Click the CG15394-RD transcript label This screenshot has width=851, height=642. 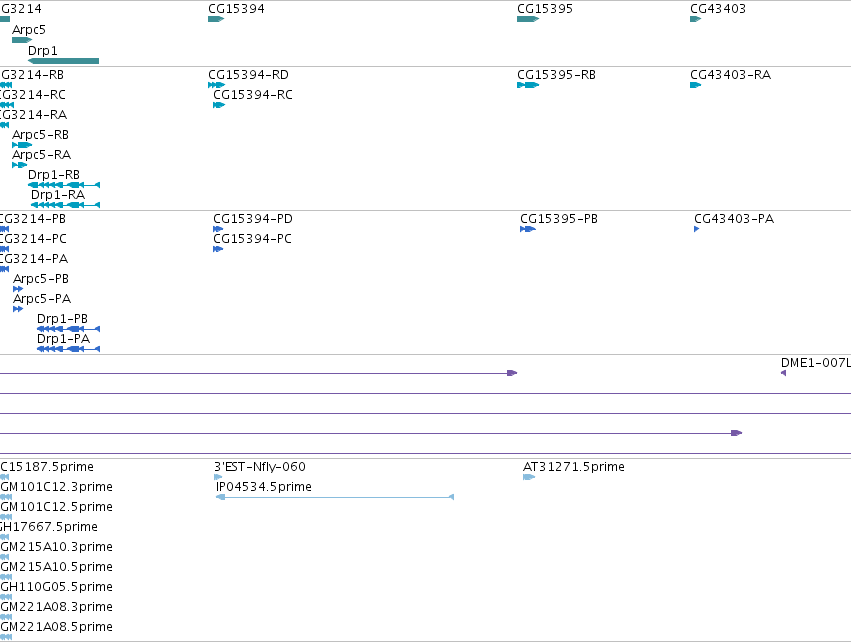tap(249, 75)
